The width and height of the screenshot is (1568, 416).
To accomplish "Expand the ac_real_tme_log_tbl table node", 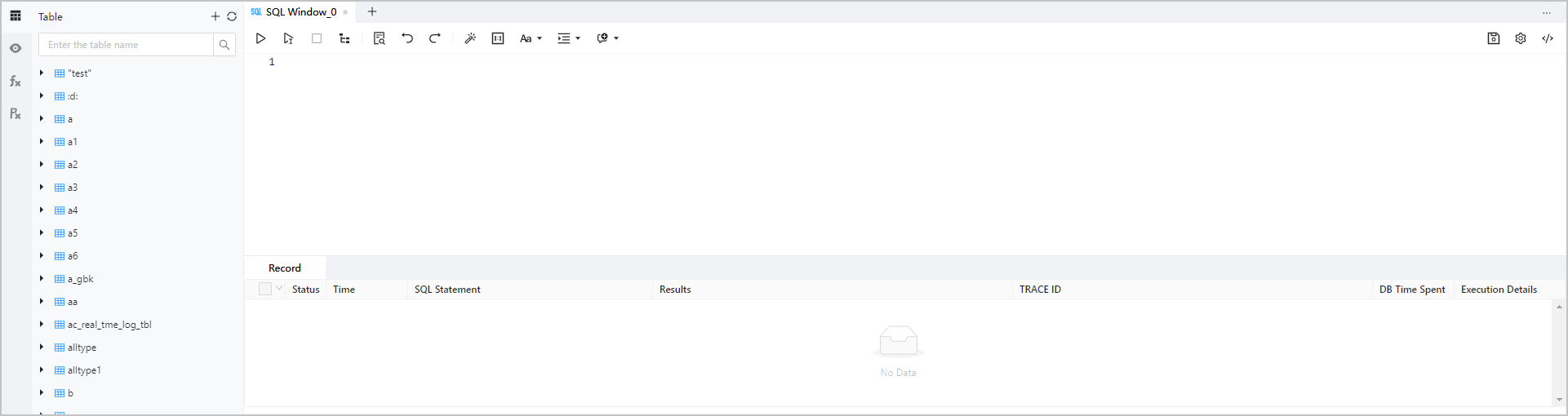I will pyautogui.click(x=42, y=325).
